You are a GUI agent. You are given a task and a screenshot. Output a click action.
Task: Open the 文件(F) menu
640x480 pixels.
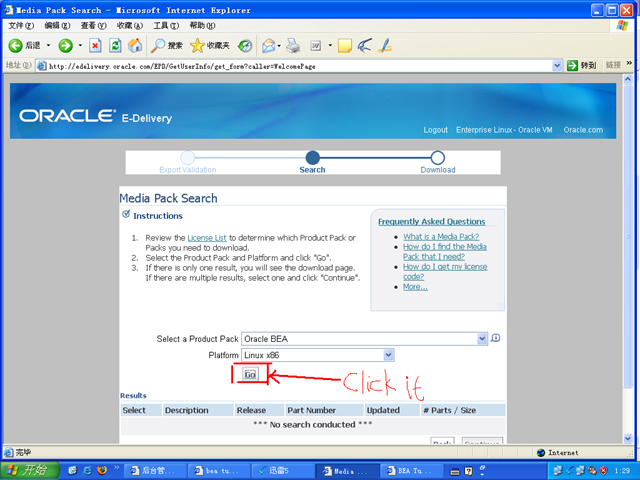(21, 26)
